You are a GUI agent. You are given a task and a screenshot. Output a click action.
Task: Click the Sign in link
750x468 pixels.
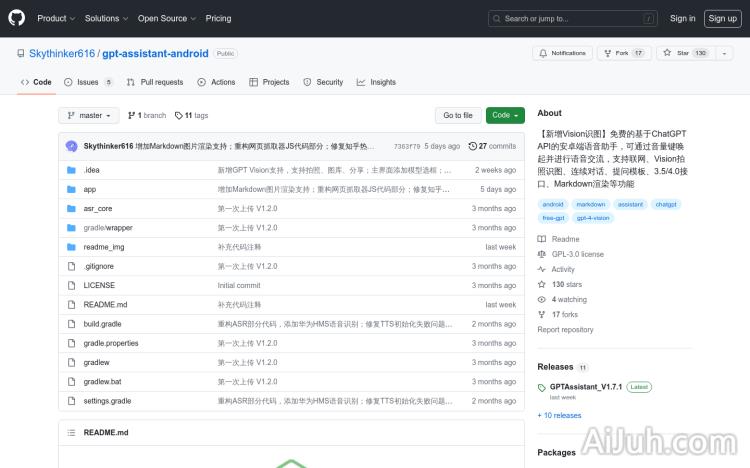[x=683, y=18]
